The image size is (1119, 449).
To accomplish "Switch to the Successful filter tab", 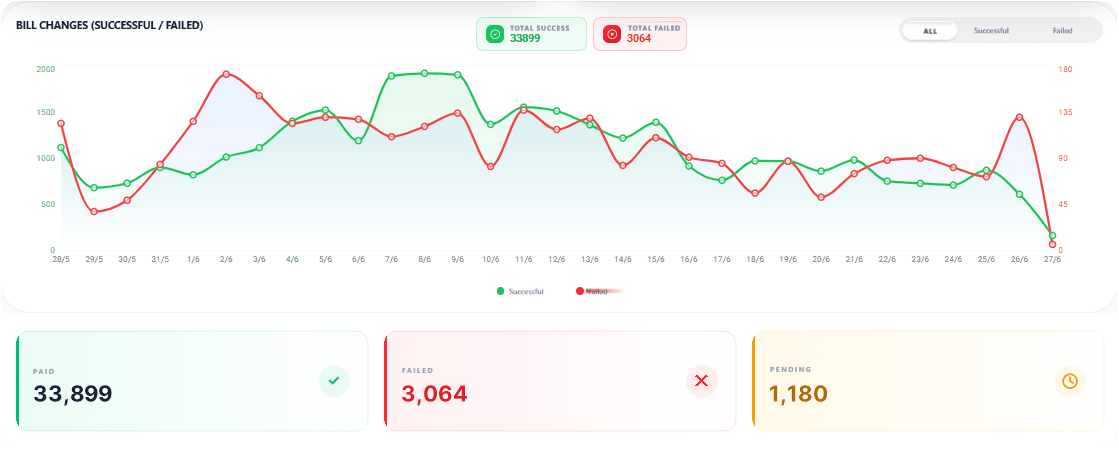I will coord(991,31).
